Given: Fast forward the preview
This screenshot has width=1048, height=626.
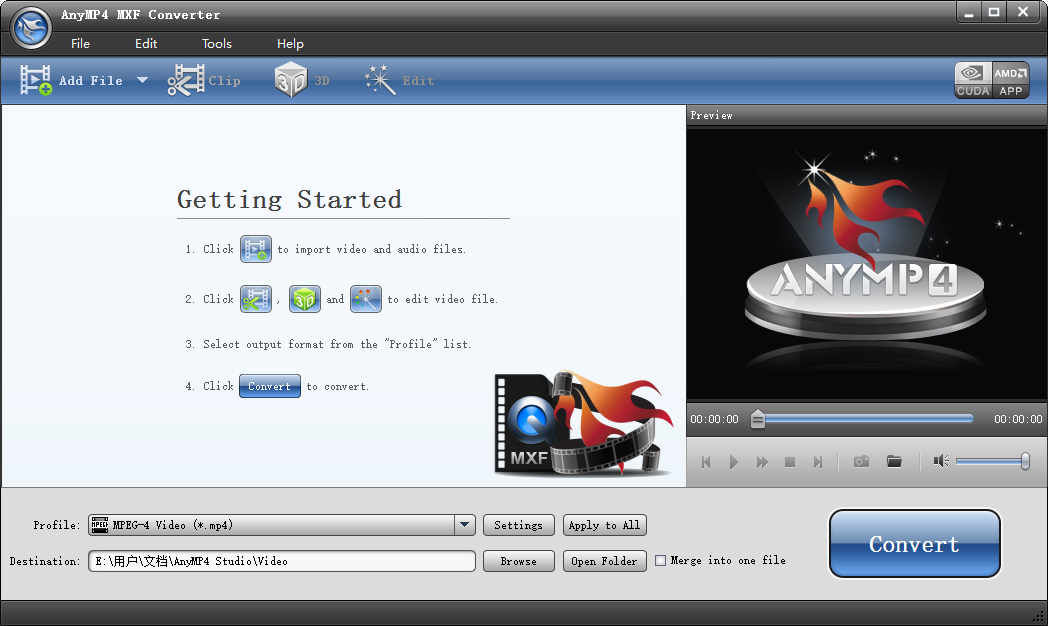Looking at the screenshot, I should pyautogui.click(x=762, y=462).
